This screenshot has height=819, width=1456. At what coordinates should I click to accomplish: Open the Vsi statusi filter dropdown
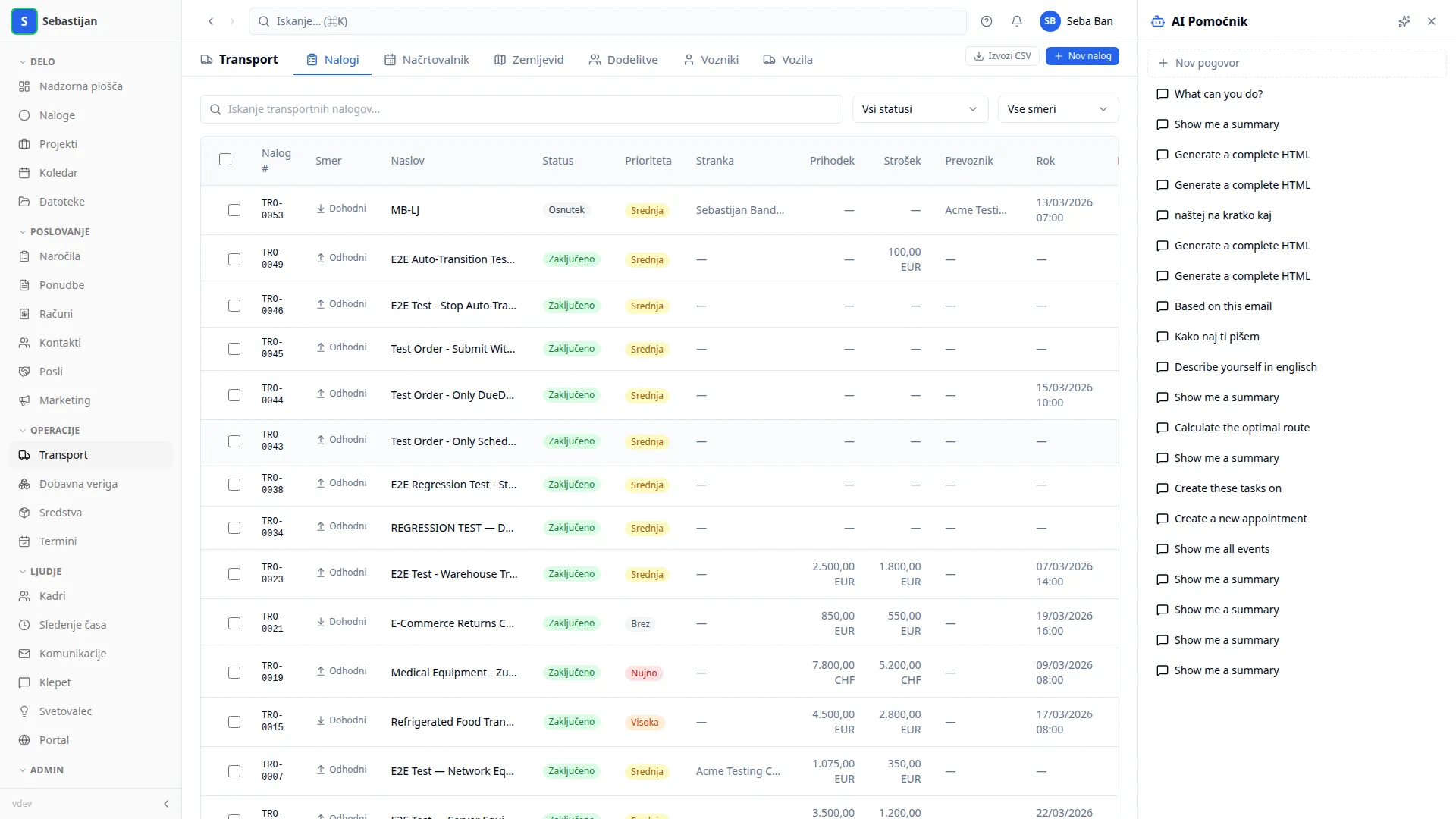tap(920, 109)
